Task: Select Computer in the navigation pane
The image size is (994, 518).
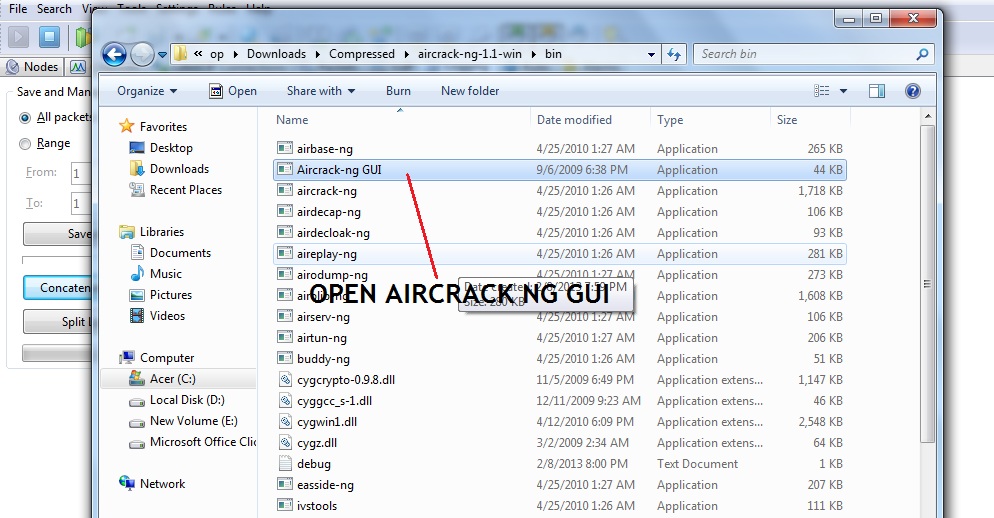Action: [x=167, y=358]
